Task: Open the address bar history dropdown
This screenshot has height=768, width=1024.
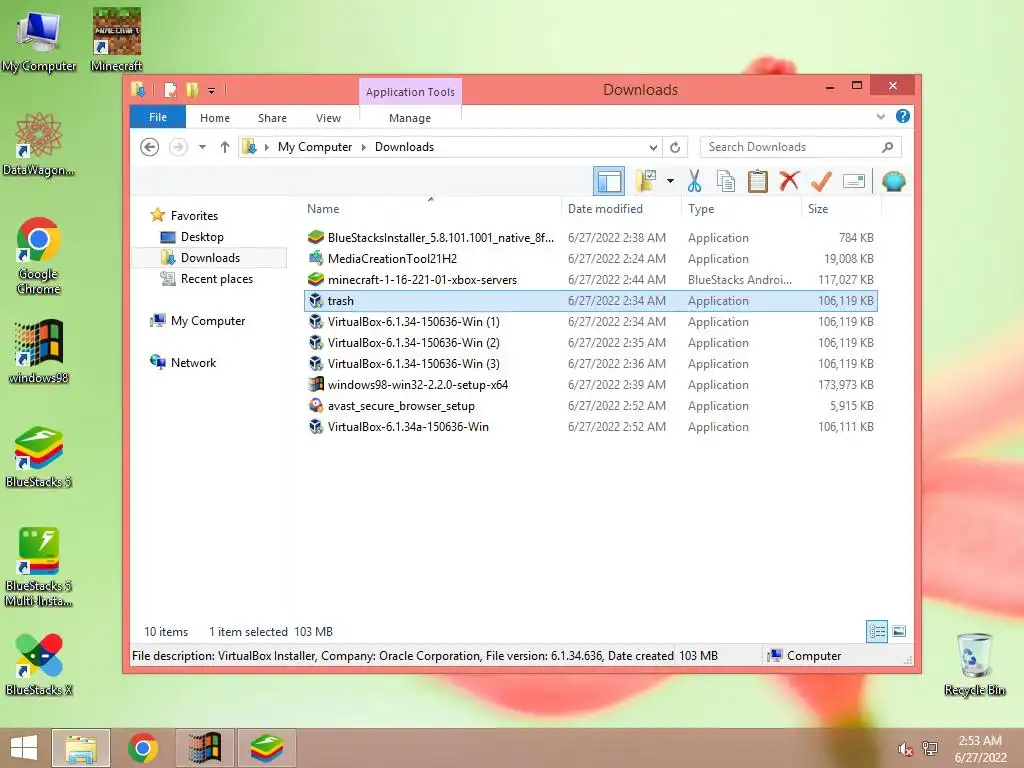Action: pyautogui.click(x=652, y=147)
